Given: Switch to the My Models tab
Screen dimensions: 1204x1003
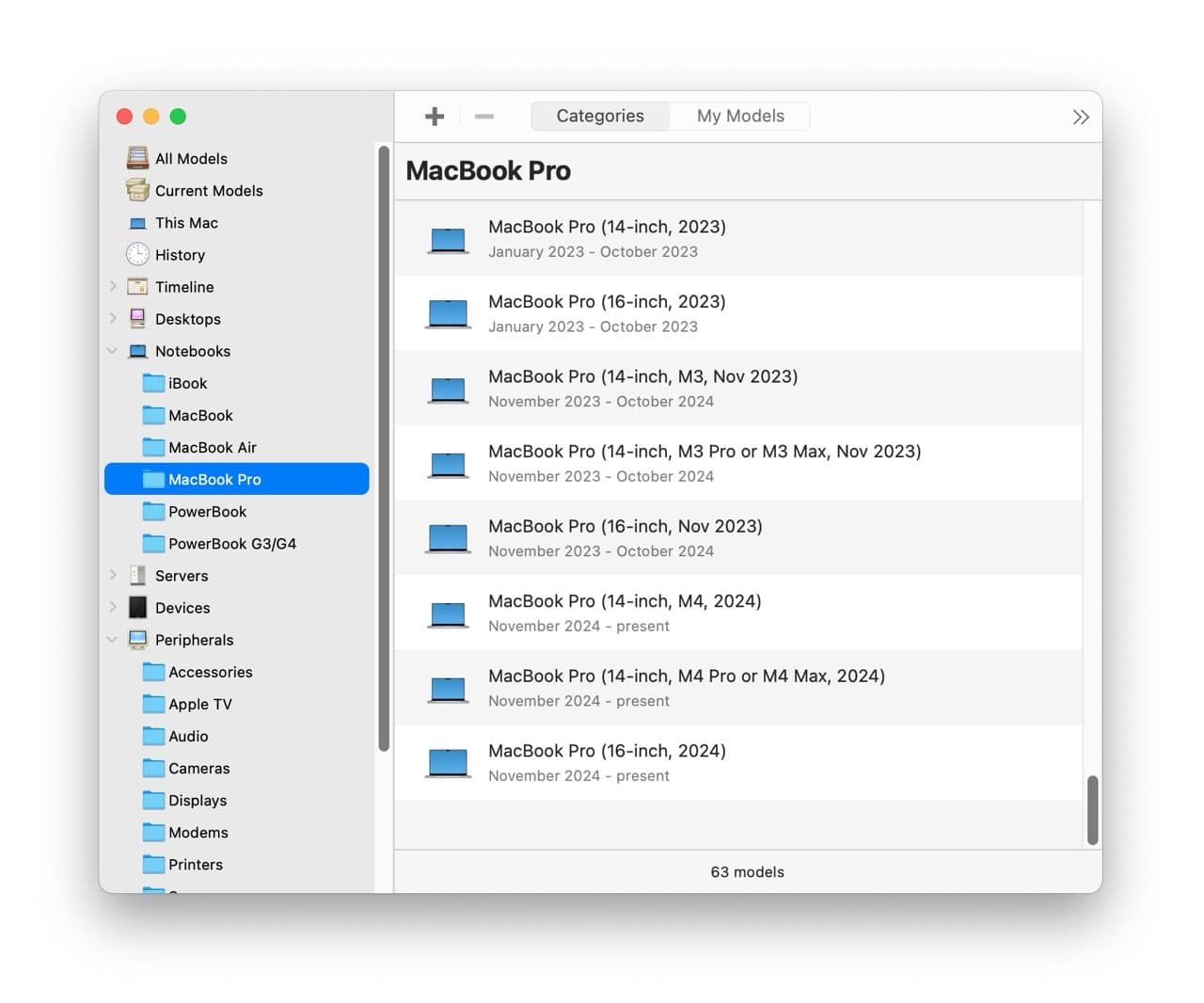Looking at the screenshot, I should [740, 116].
